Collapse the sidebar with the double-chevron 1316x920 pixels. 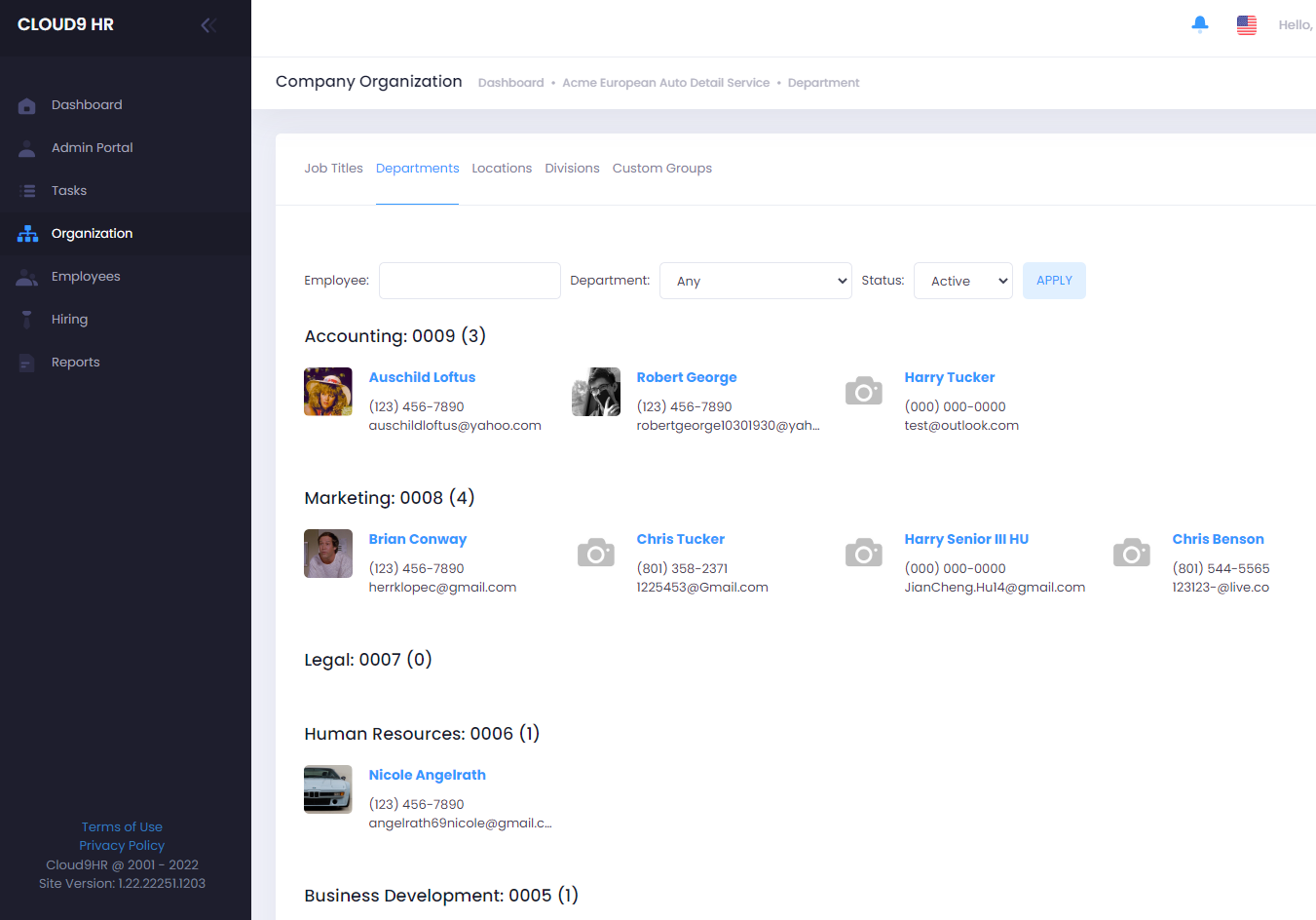207,25
